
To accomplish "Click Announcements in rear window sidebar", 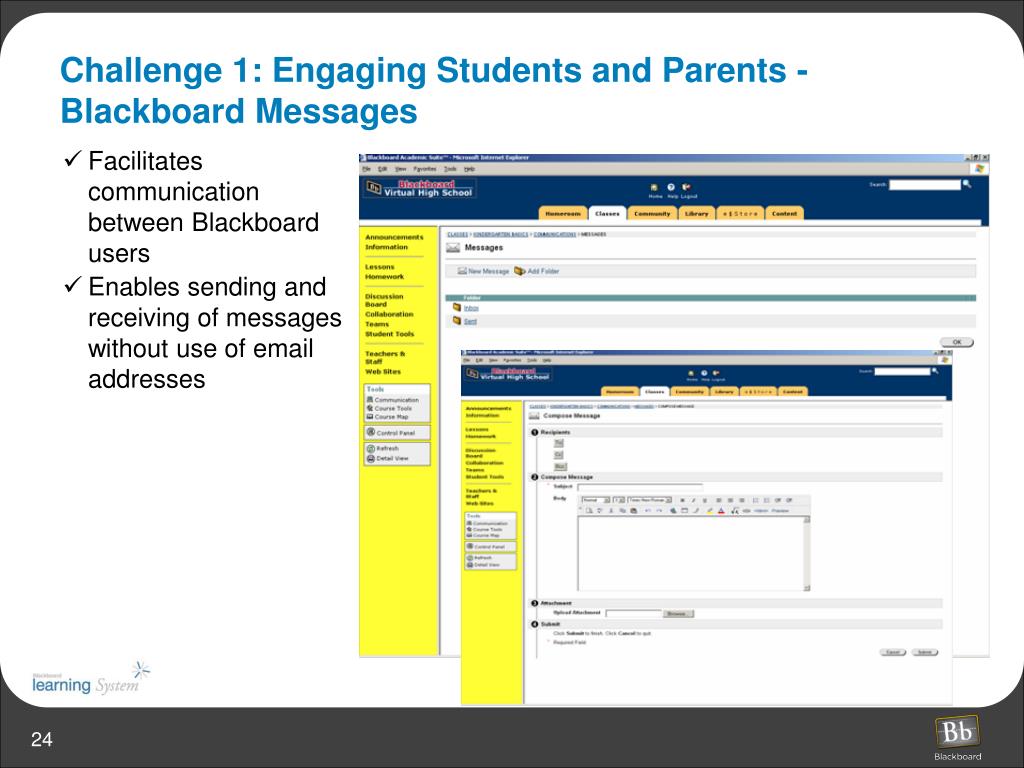I will coord(394,237).
